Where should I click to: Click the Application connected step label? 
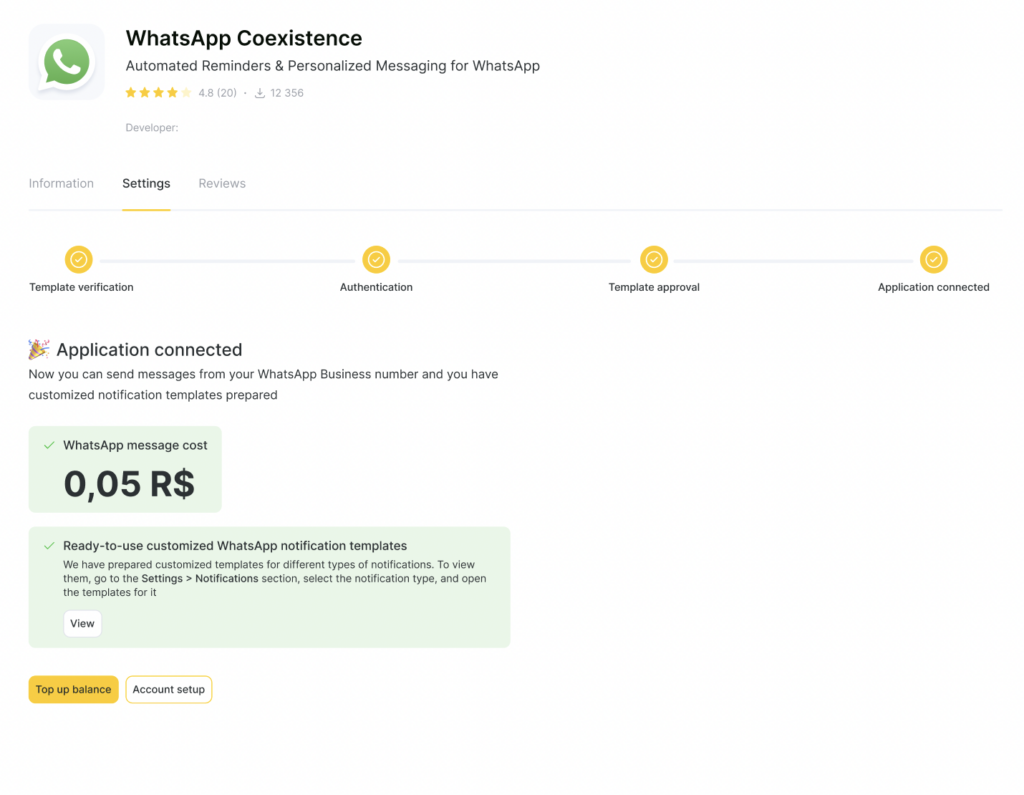933,287
